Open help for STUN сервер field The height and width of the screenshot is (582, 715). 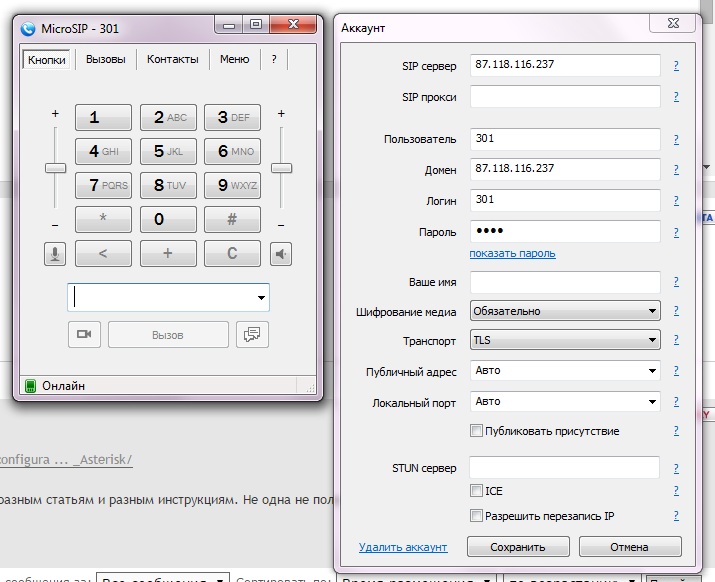[676, 468]
